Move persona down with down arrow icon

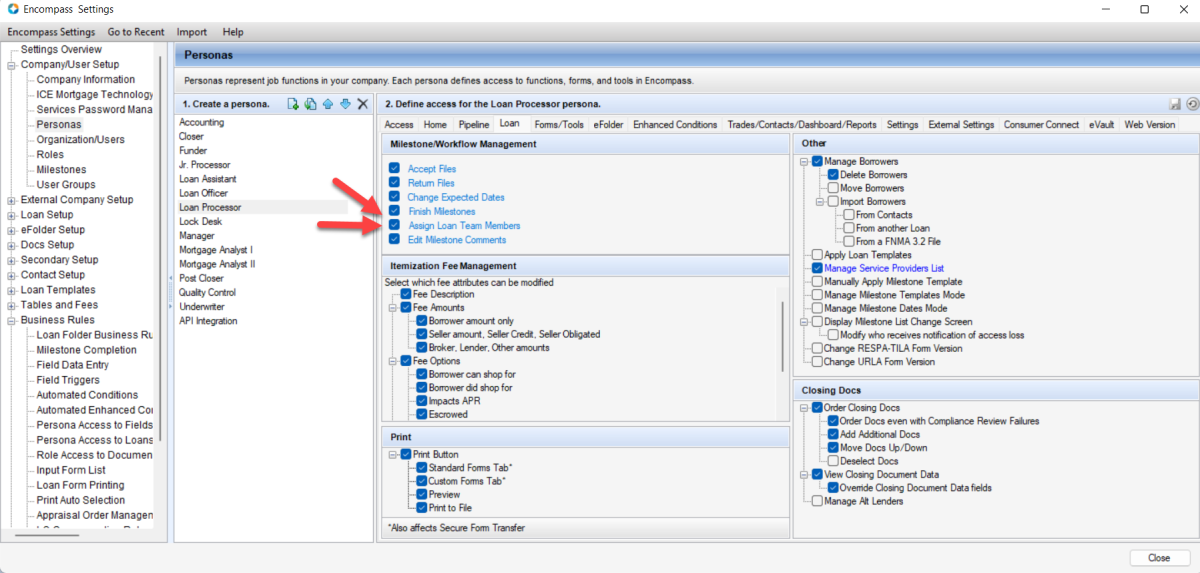[x=345, y=104]
